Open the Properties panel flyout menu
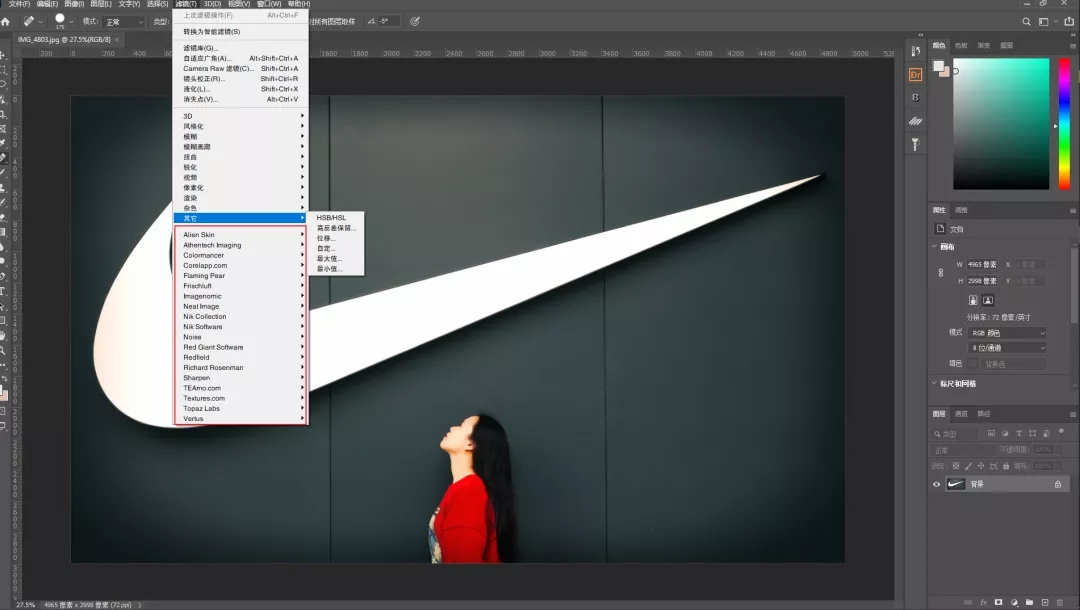 point(1072,211)
